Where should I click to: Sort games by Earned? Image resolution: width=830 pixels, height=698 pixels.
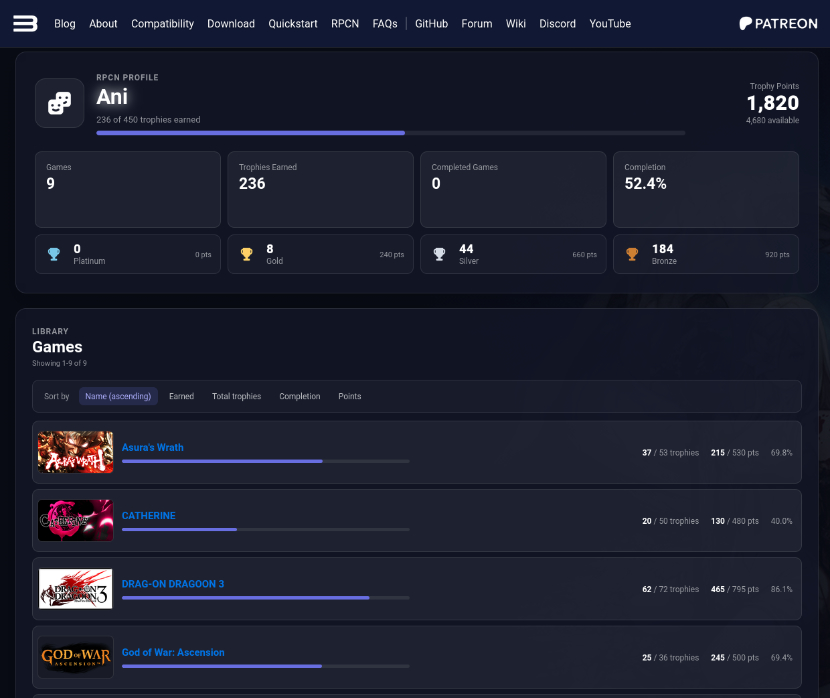pos(182,396)
